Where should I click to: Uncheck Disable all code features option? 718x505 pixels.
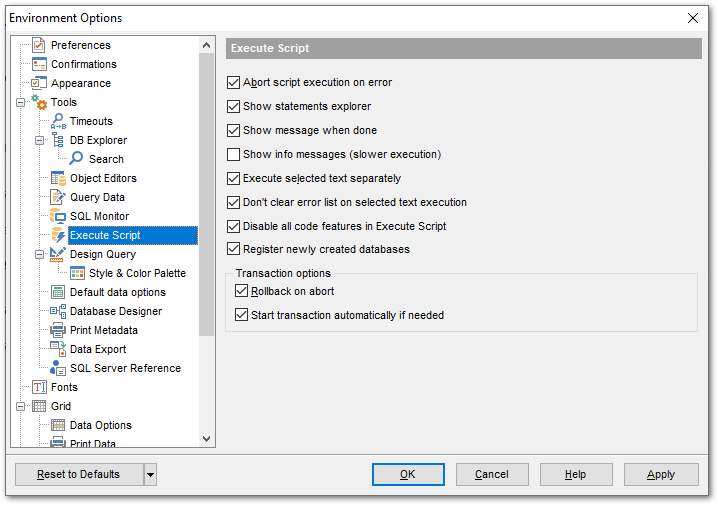234,226
